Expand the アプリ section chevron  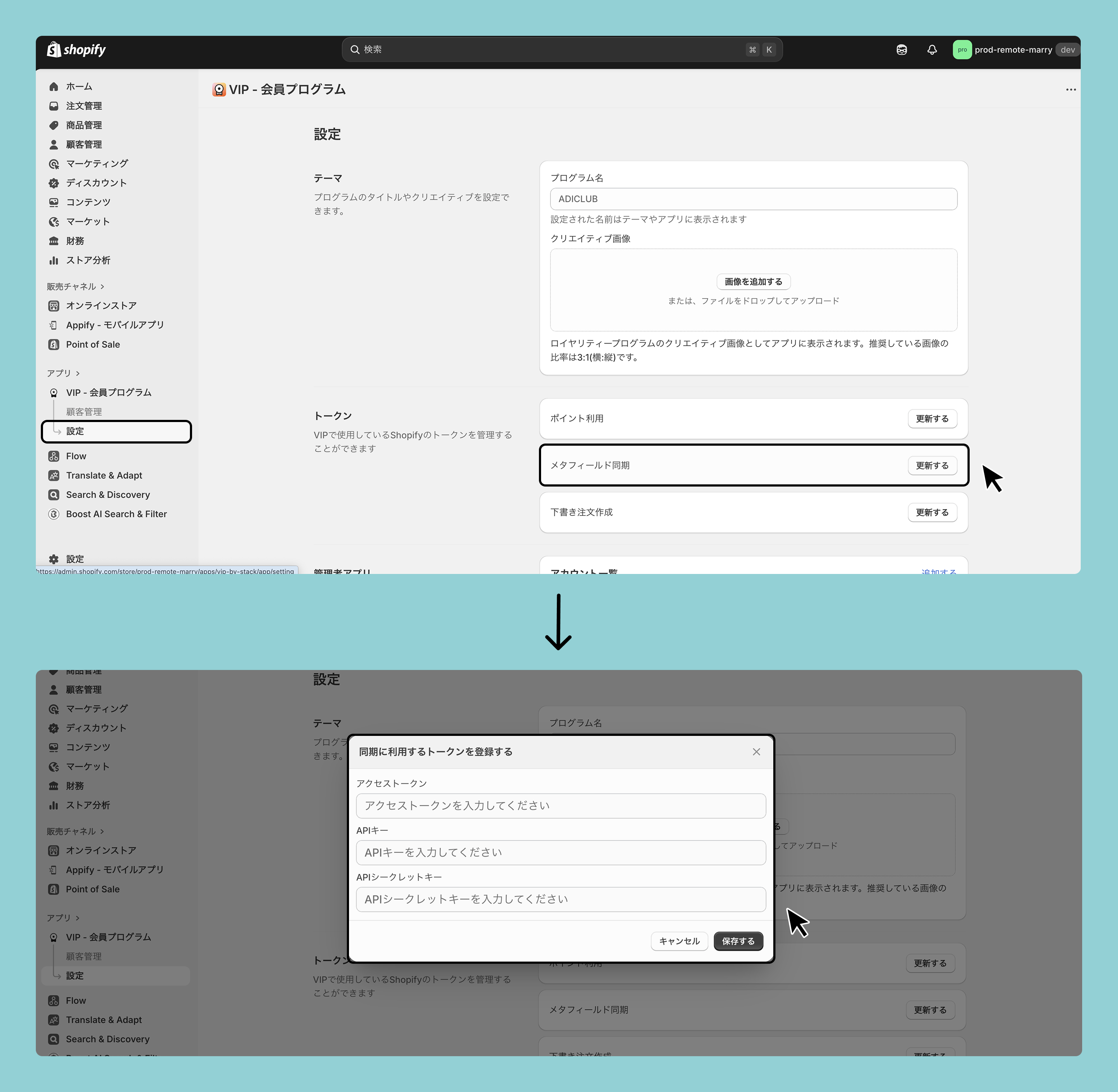[x=77, y=373]
